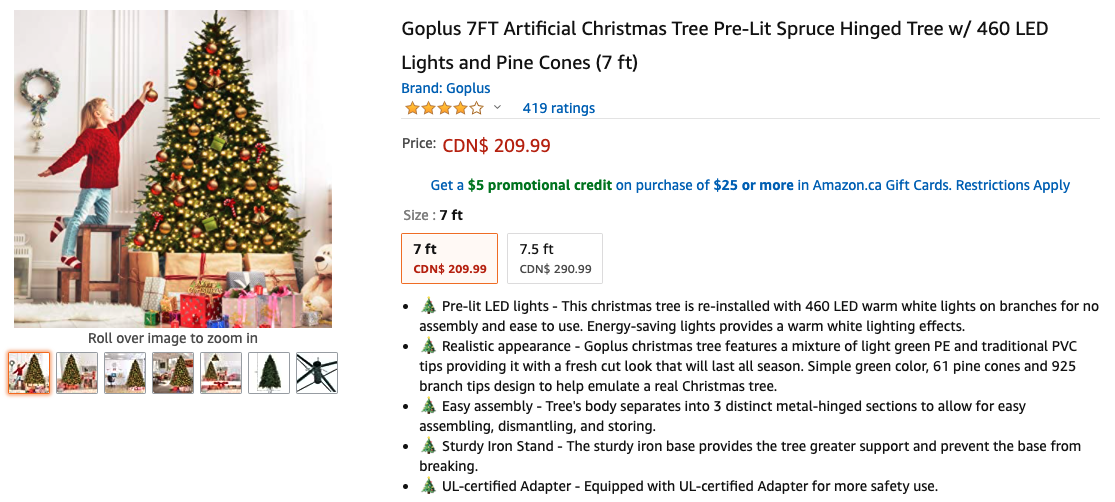
Task: Visit the Brand: Goplus store link
Action: [446, 88]
